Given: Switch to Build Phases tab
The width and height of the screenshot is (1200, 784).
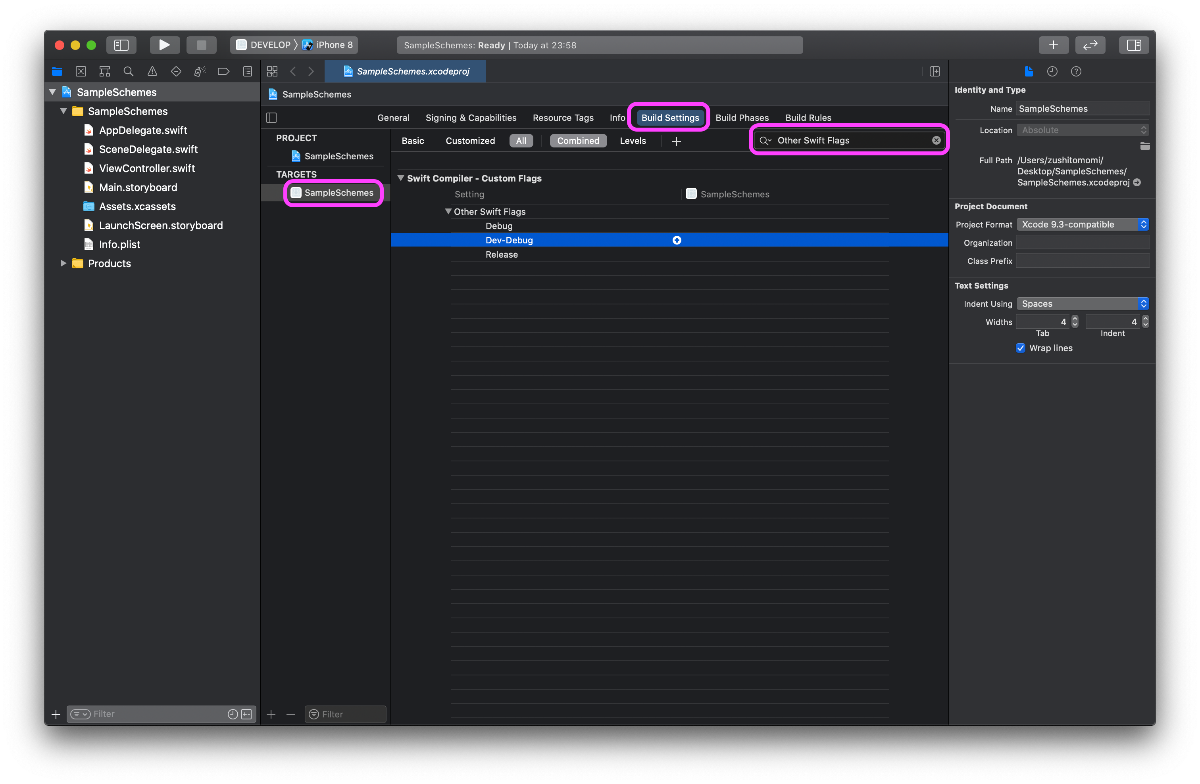Looking at the screenshot, I should click(x=742, y=118).
